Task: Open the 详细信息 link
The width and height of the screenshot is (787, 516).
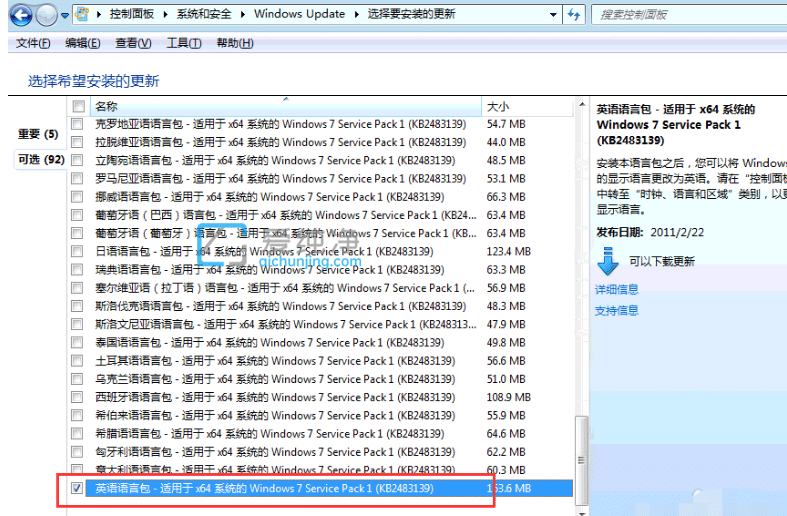Action: (x=617, y=289)
